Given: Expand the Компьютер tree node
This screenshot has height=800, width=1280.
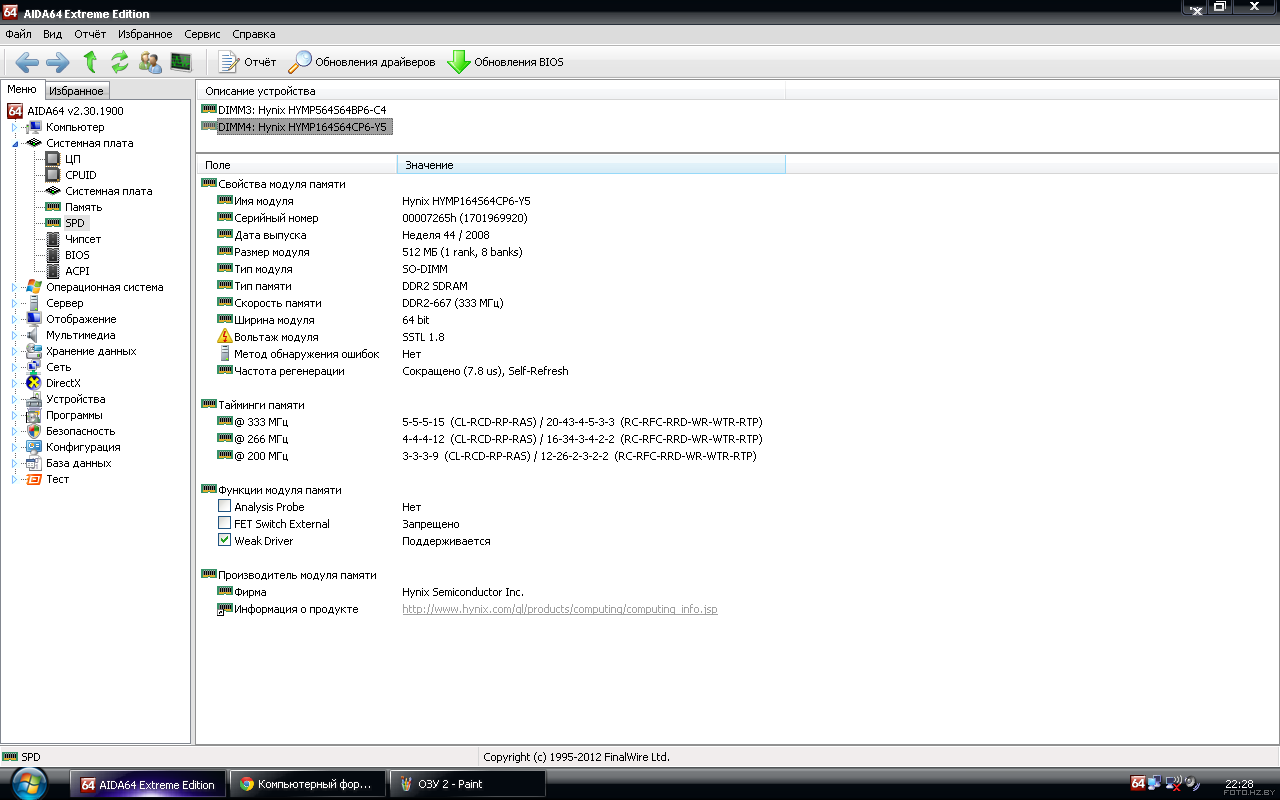Looking at the screenshot, I should click(x=15, y=127).
